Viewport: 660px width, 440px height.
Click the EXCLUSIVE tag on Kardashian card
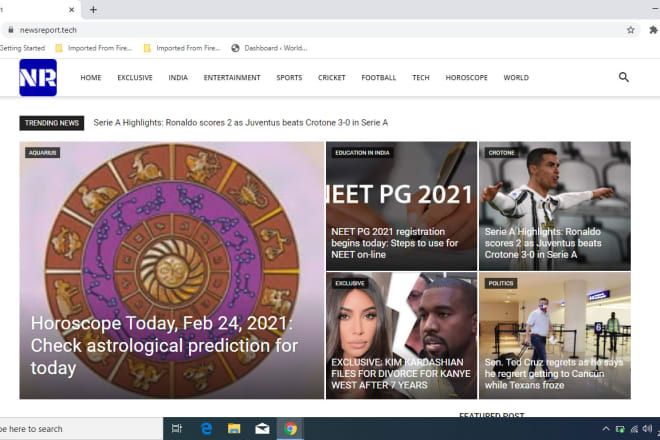pos(350,283)
